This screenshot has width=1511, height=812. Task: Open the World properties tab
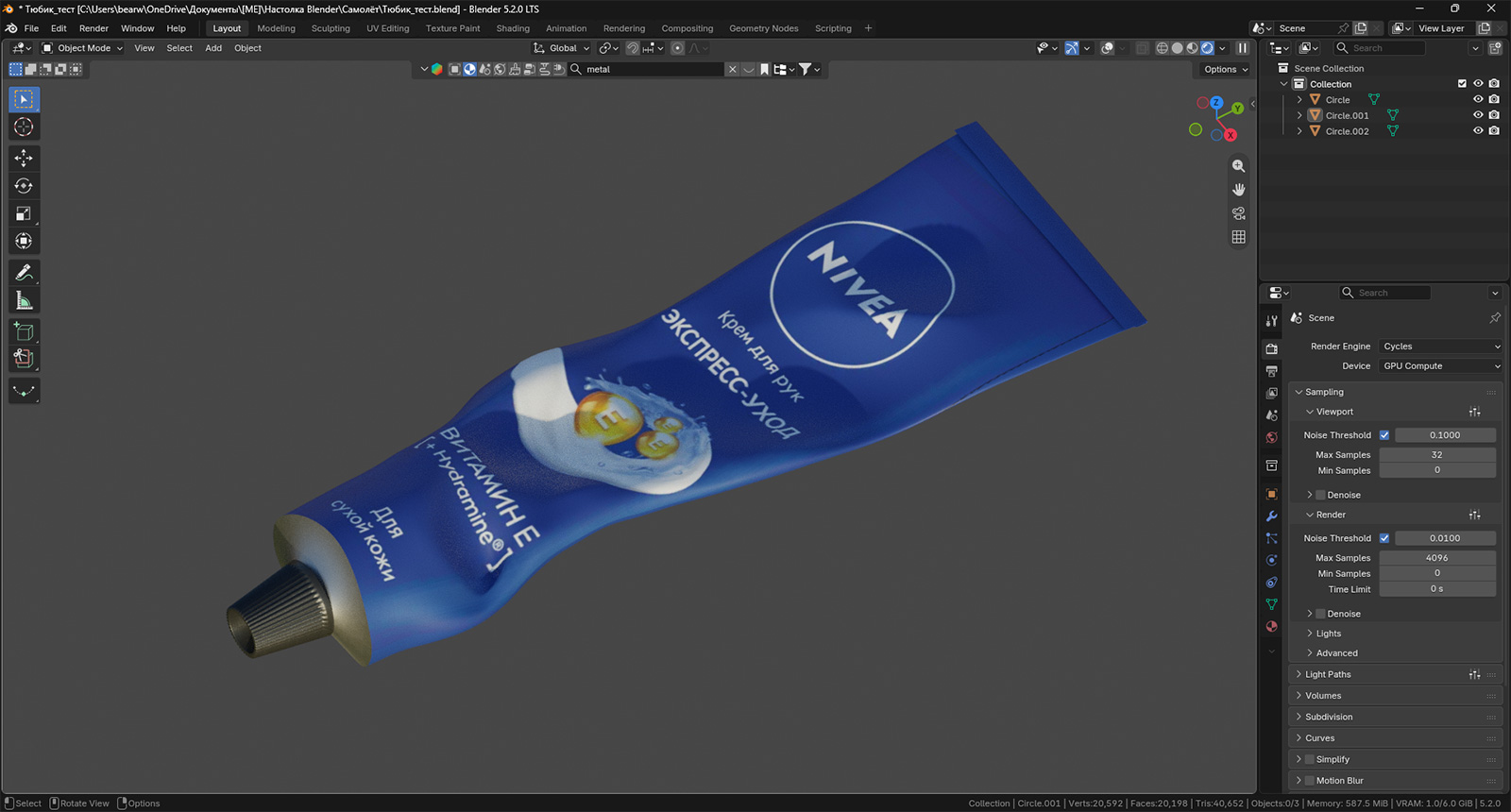point(1272,438)
